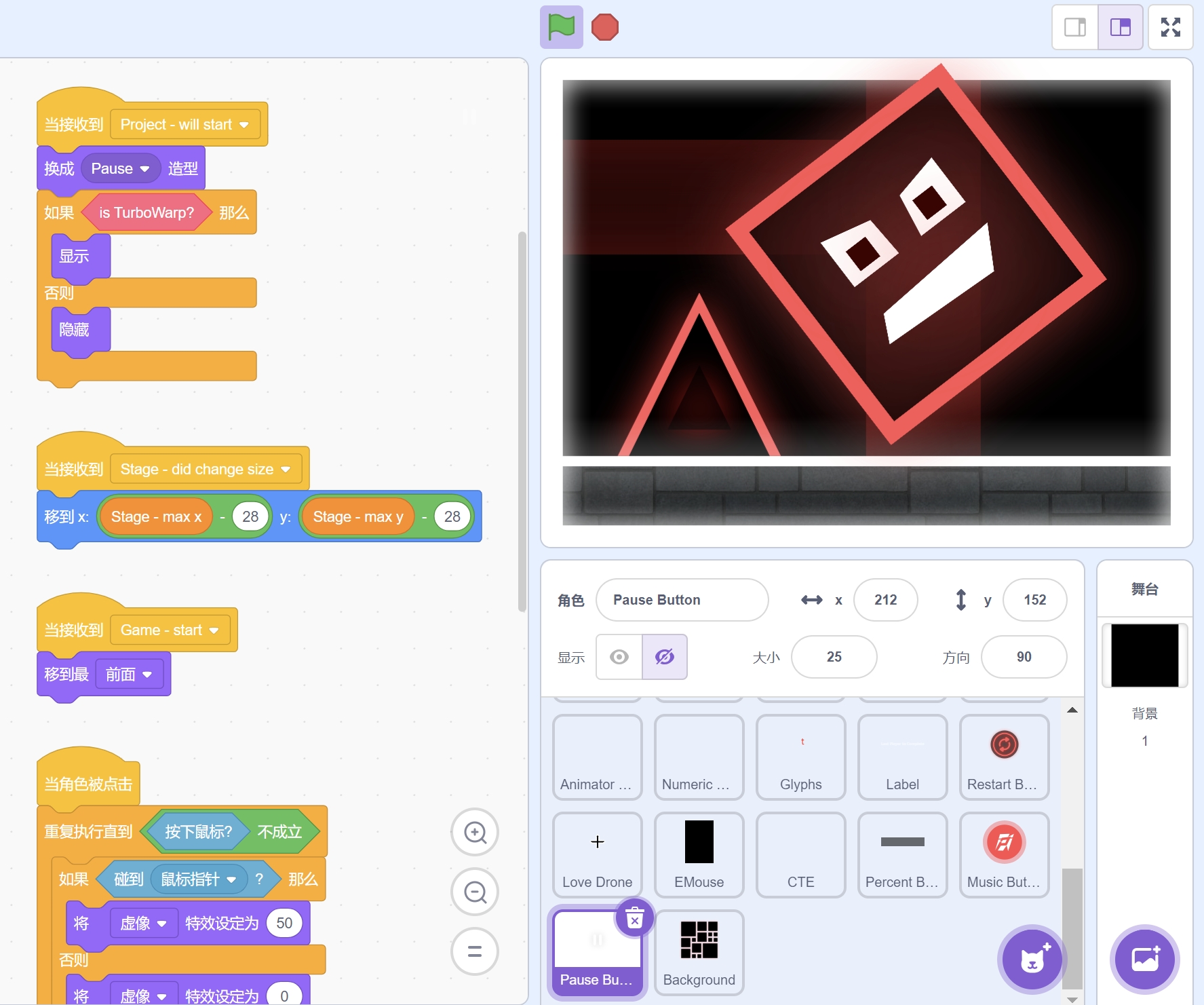This screenshot has height=1005, width=1204.
Task: Zoom out of the code workspace
Action: [x=475, y=892]
